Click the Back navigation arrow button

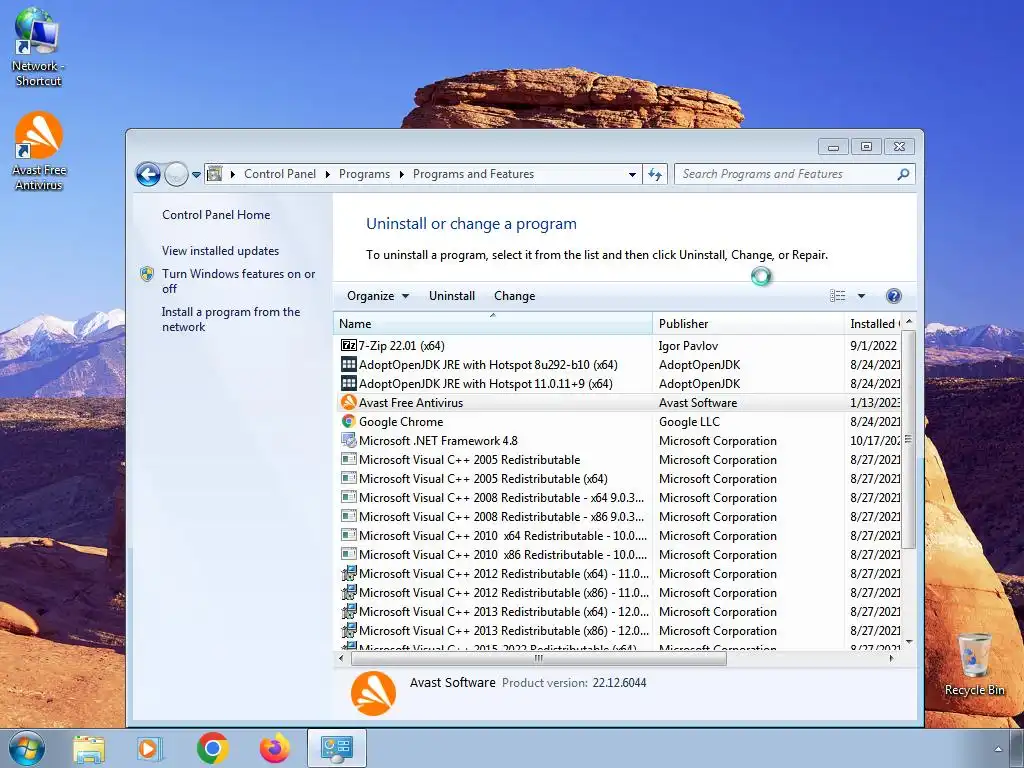click(x=148, y=174)
